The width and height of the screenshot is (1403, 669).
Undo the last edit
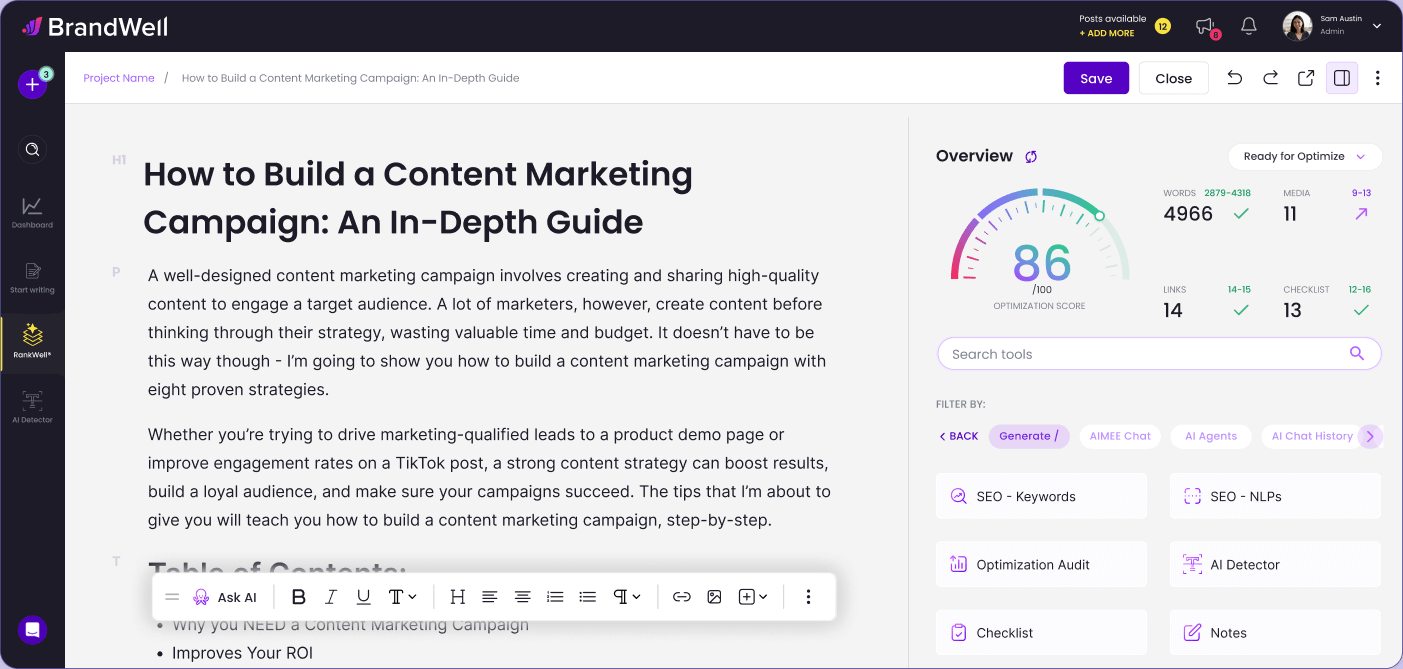coord(1234,78)
